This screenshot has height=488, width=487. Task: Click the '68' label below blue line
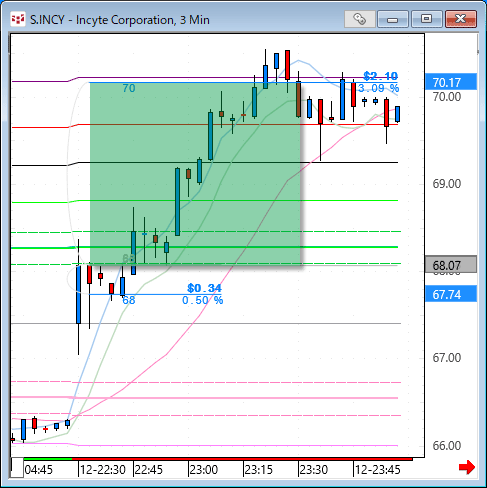129,300
